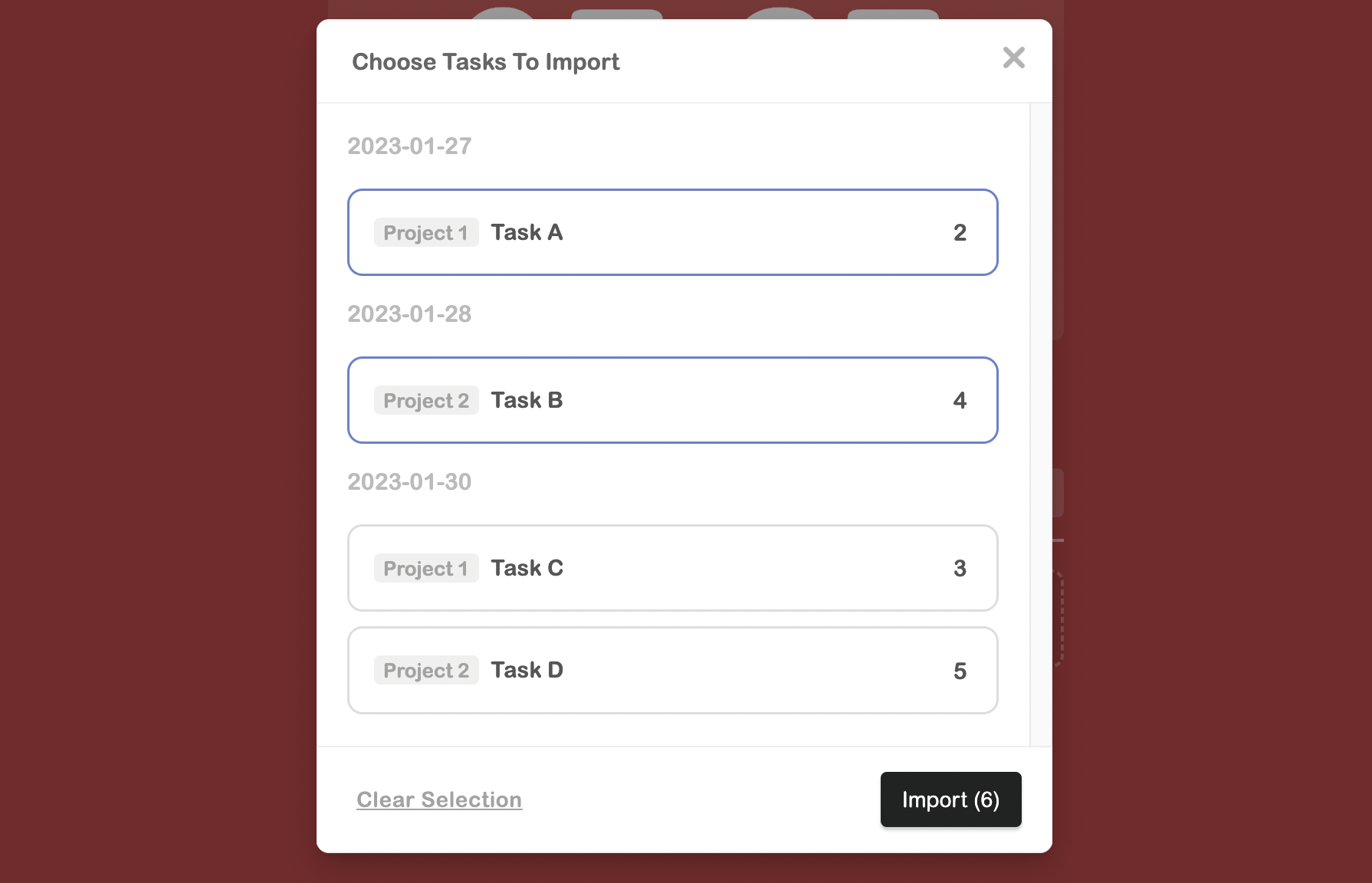Click the Project 1 badge on Task A
The width and height of the screenshot is (1372, 883).
pos(426,232)
